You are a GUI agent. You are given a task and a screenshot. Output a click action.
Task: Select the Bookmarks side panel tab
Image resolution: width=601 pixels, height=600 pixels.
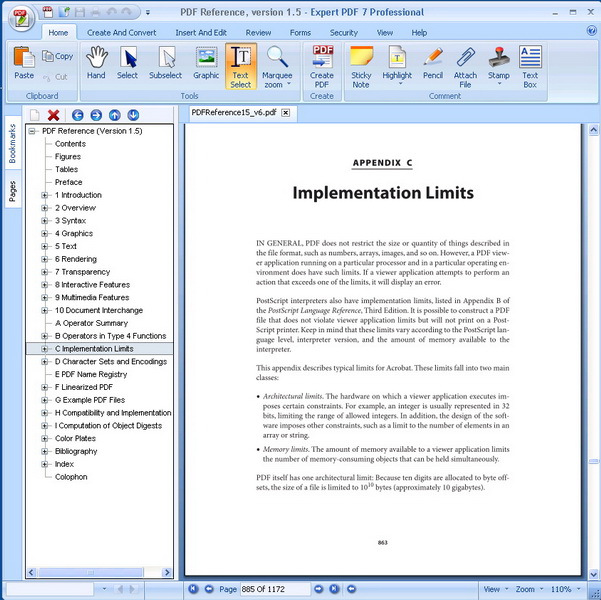pyautogui.click(x=13, y=143)
